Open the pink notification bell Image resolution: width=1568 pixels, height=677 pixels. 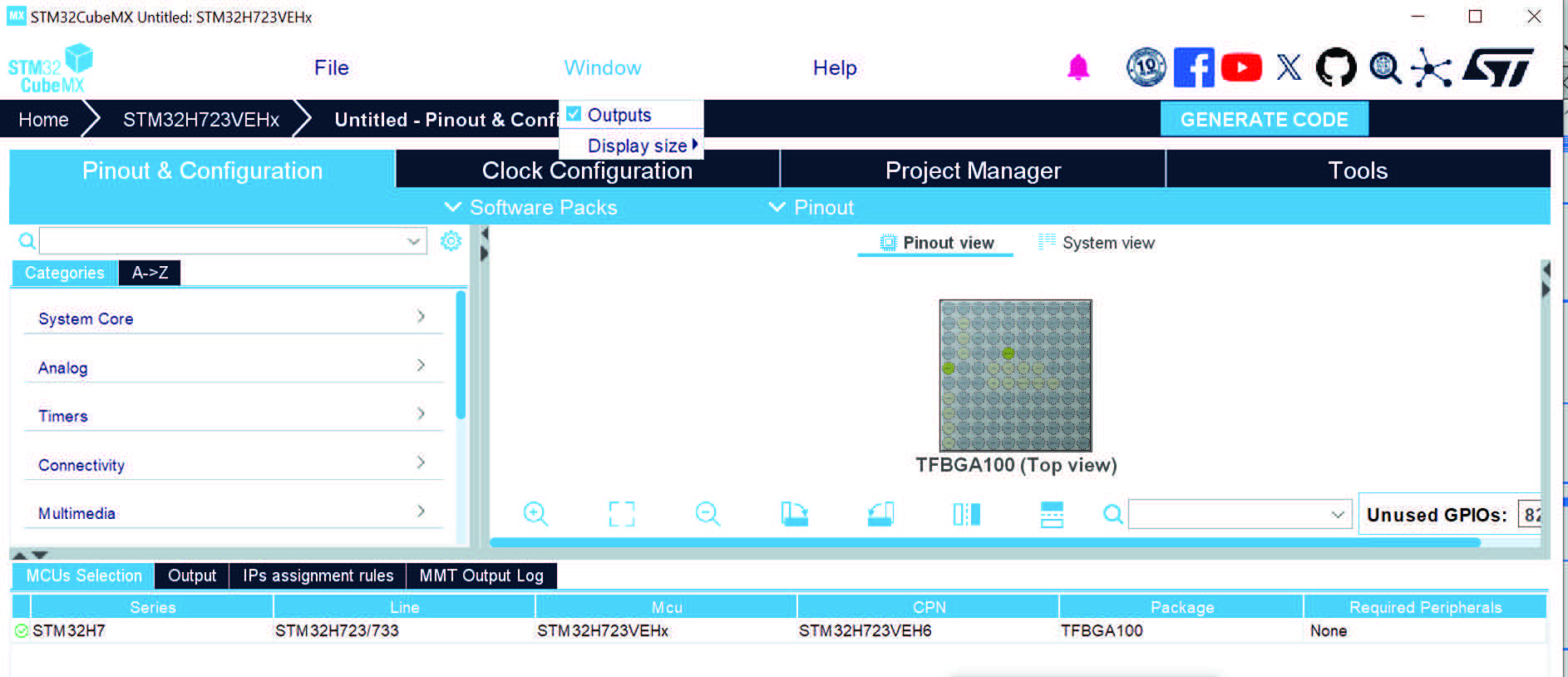(1078, 67)
